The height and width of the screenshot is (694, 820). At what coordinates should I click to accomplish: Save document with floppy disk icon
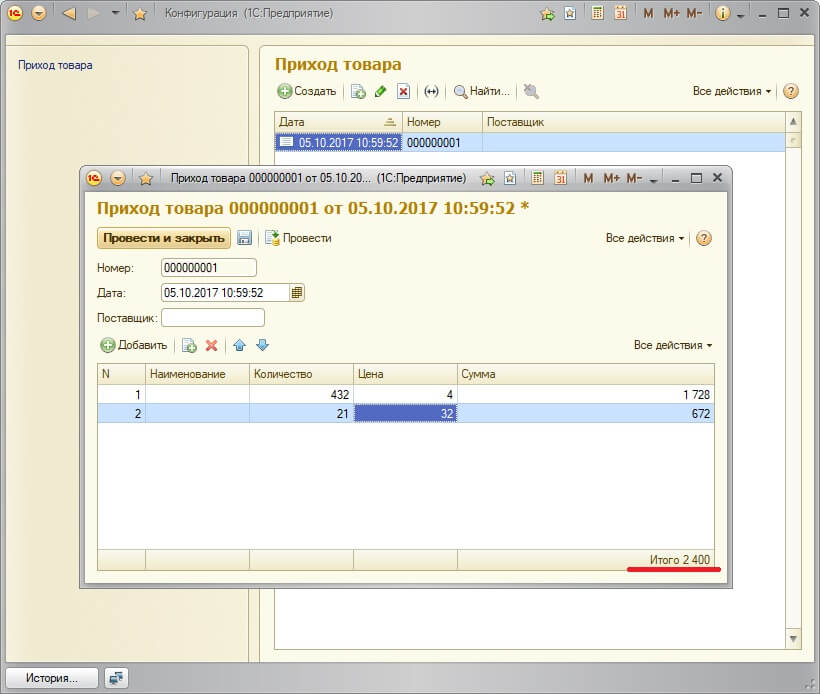pyautogui.click(x=244, y=238)
